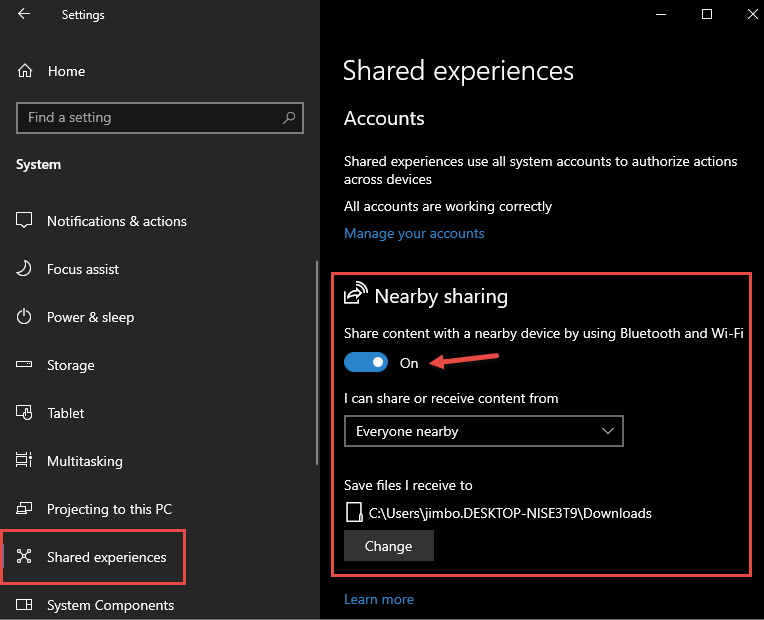Click the Notifications & actions speech bubble icon
764x620 pixels.
pos(24,220)
